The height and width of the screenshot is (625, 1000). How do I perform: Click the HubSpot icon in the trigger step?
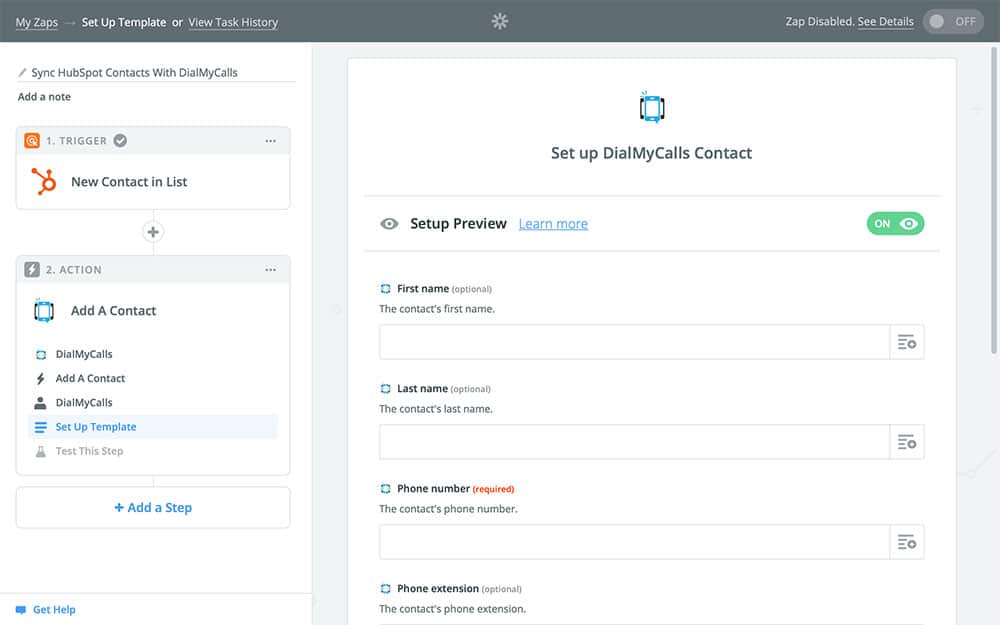(x=43, y=181)
